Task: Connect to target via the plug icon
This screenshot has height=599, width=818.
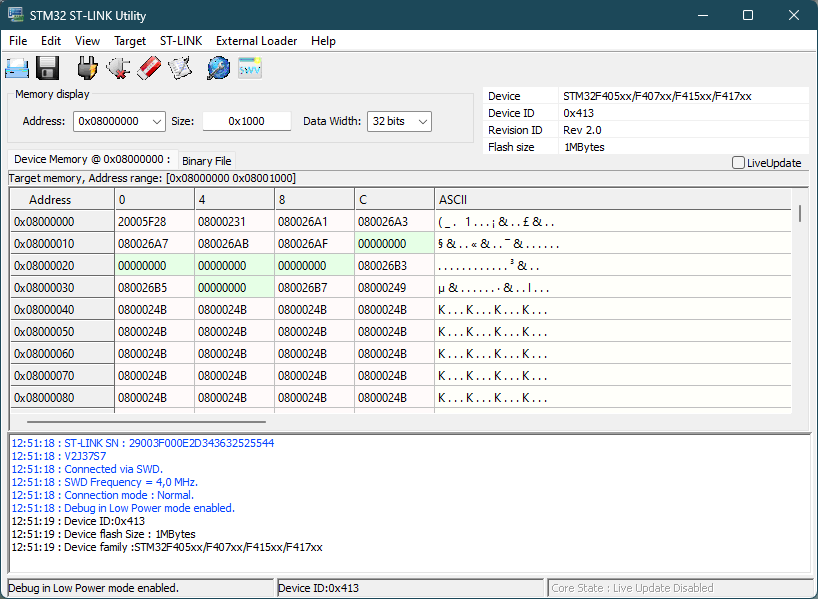Action: pyautogui.click(x=87, y=67)
